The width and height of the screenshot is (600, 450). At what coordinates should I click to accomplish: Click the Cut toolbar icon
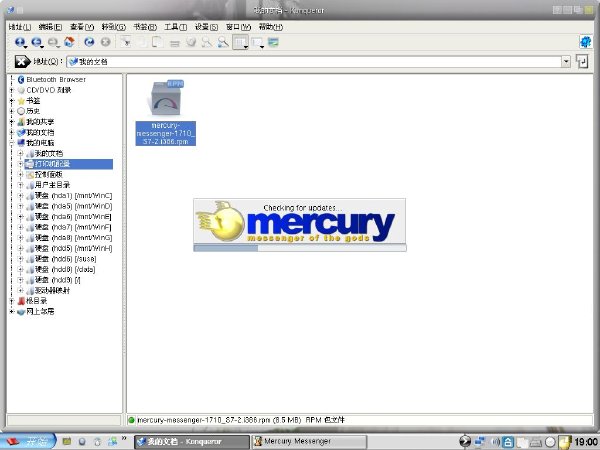[126, 42]
